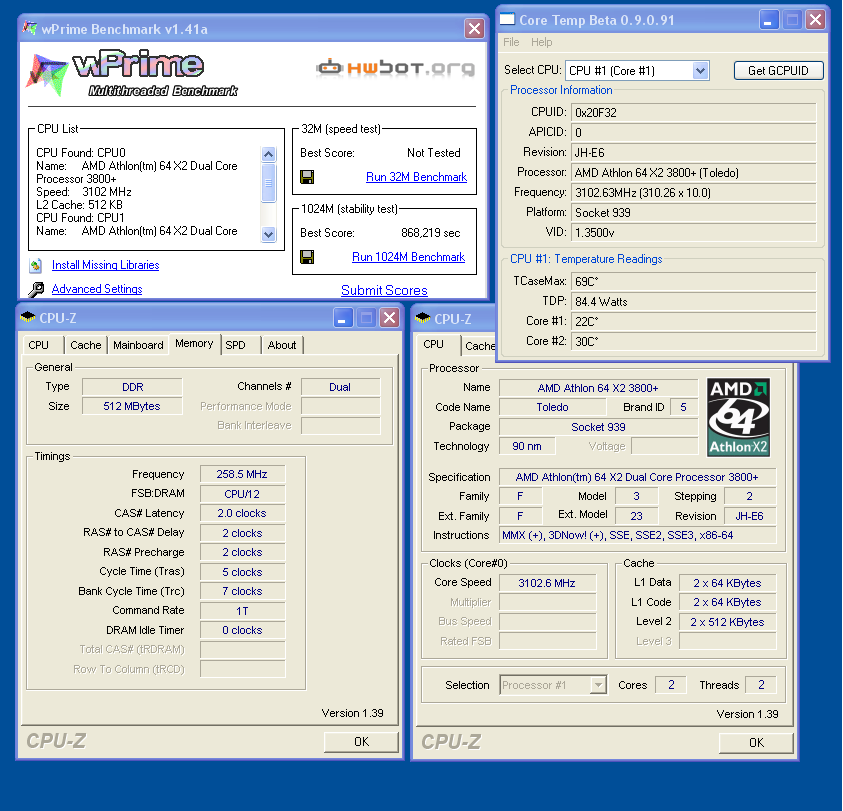843x811 pixels.
Task: Click Core Temp title bar application icon
Action: point(507,19)
